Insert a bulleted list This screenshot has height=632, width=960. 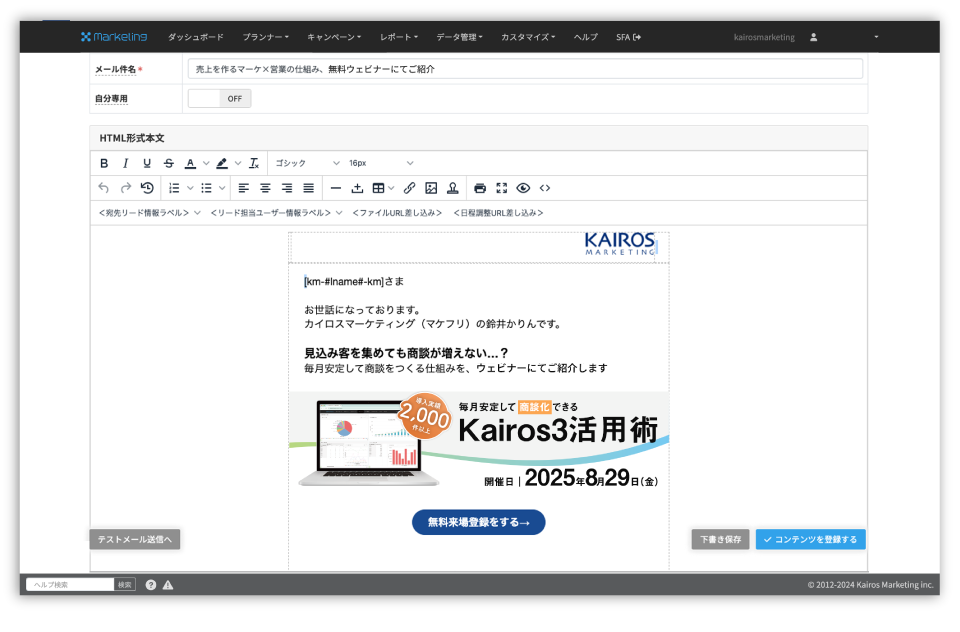[206, 188]
